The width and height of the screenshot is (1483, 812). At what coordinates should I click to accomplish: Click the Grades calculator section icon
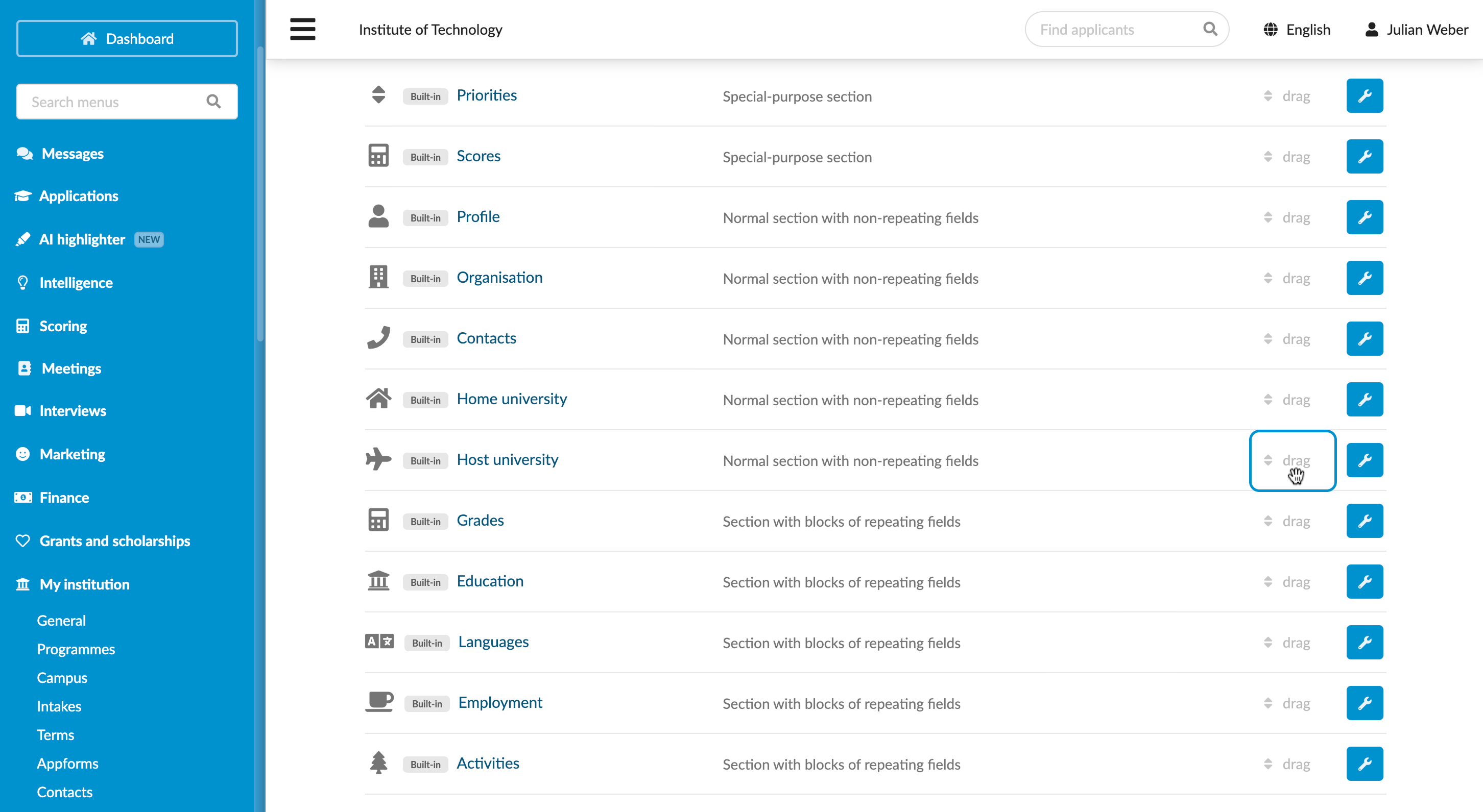click(x=378, y=520)
